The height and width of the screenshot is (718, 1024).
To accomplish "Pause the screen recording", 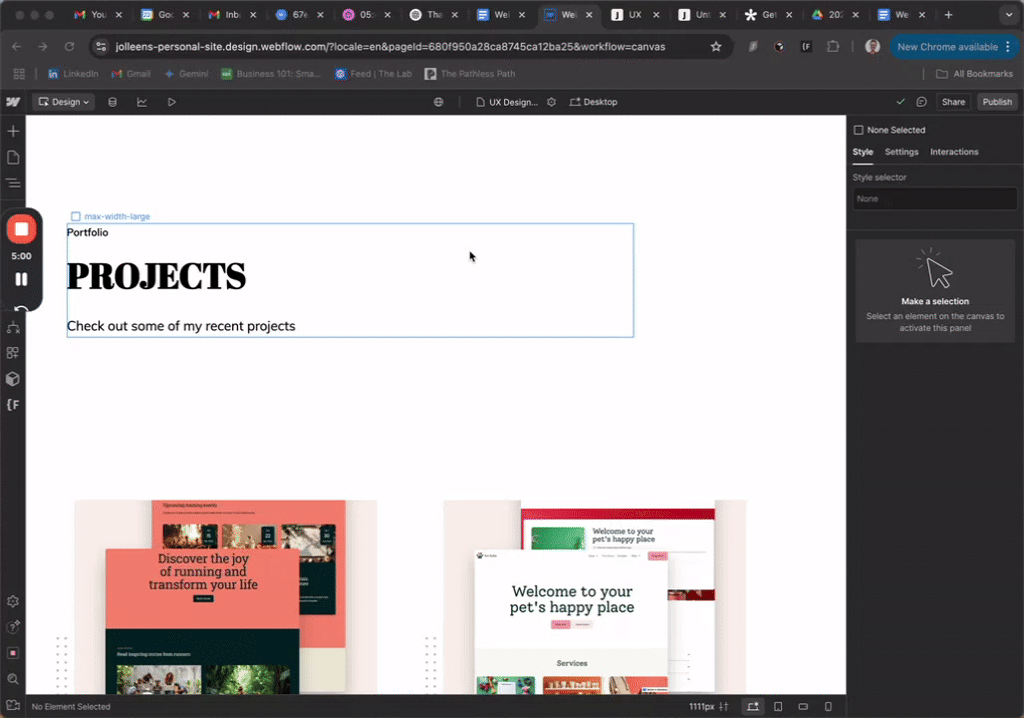I will click(20, 280).
